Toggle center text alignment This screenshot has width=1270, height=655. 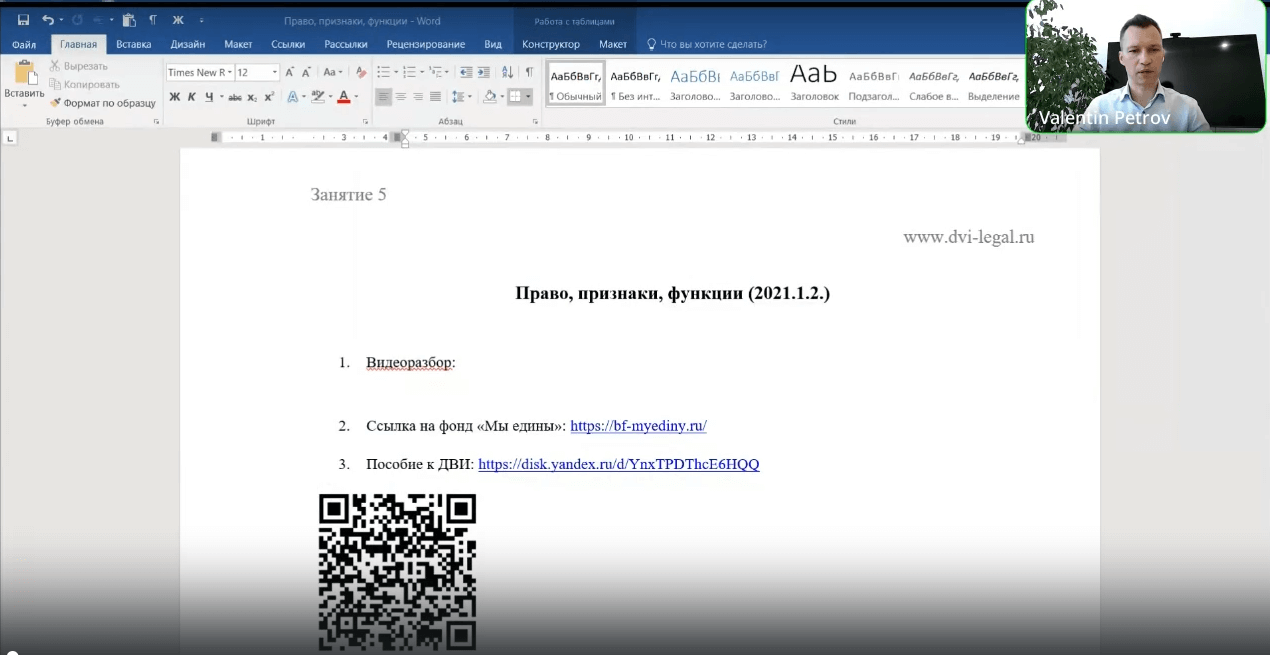coord(400,96)
